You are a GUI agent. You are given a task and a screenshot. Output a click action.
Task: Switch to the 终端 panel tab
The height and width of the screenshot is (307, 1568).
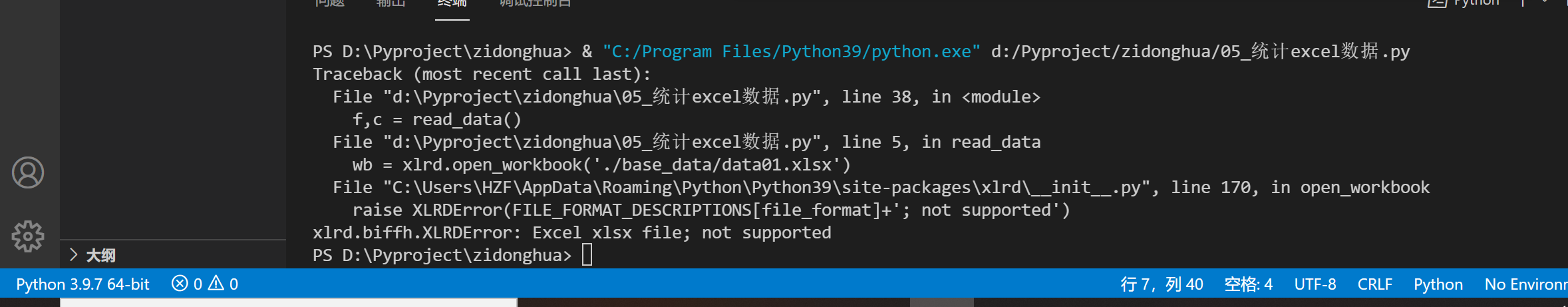tap(452, 3)
